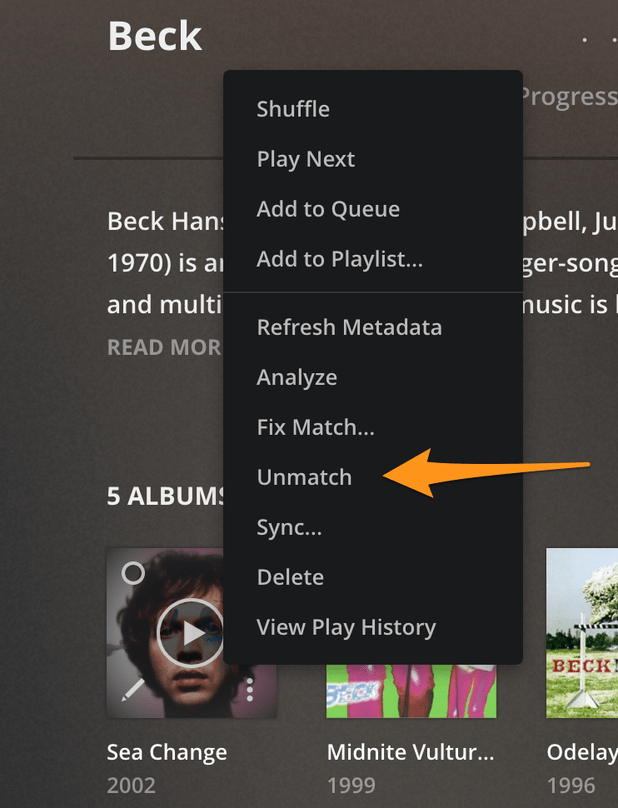Select Delete from the menu

point(373,577)
